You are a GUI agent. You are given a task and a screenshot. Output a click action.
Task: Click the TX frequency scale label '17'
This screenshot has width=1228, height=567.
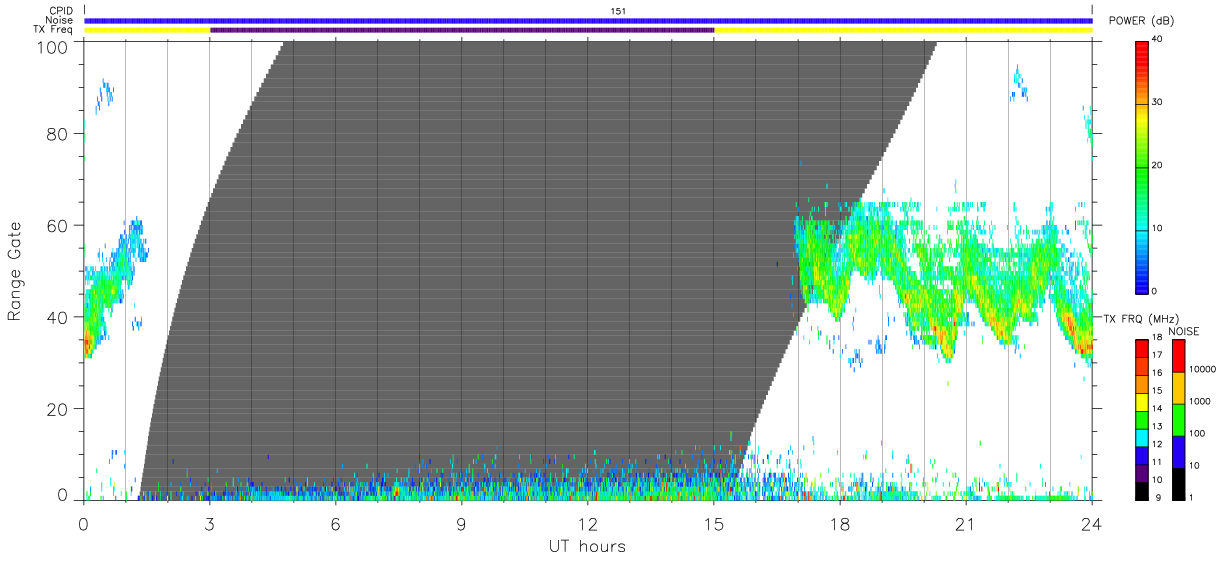[1156, 355]
